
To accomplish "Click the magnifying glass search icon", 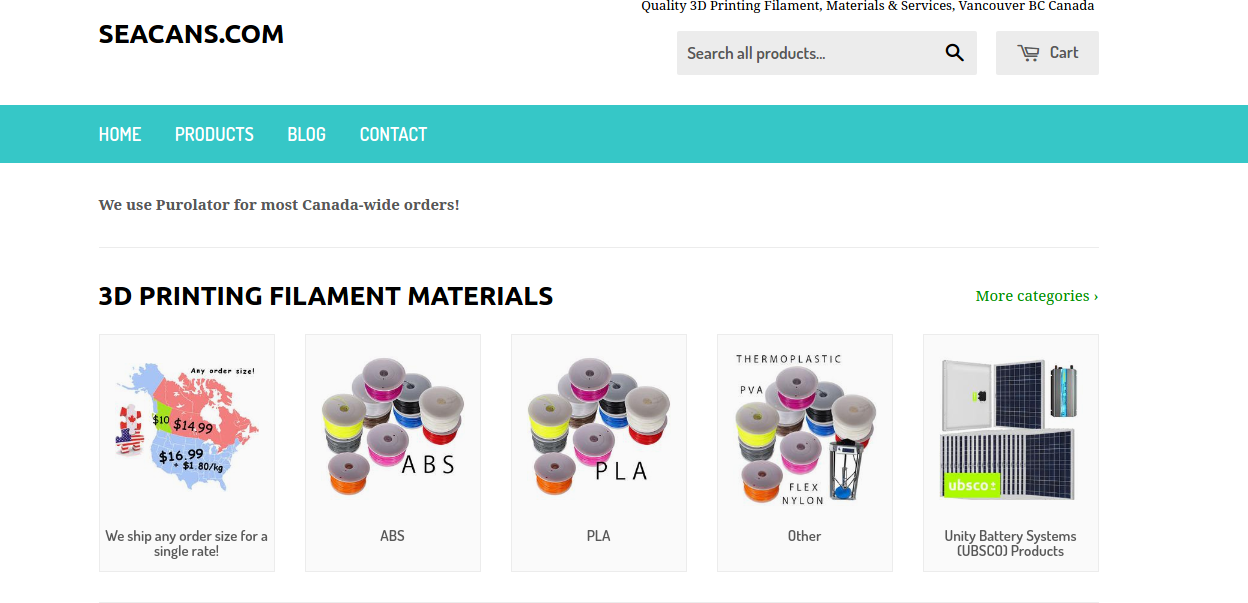I will [x=954, y=53].
